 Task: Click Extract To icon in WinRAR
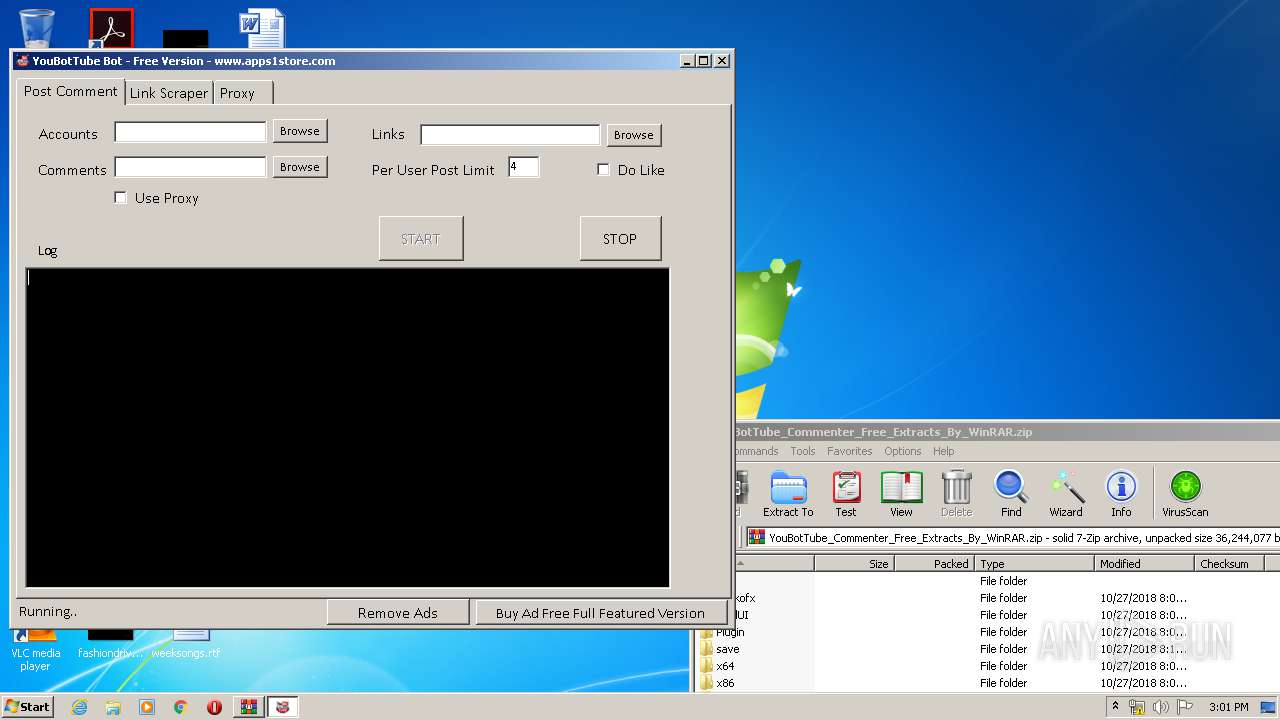[x=788, y=494]
